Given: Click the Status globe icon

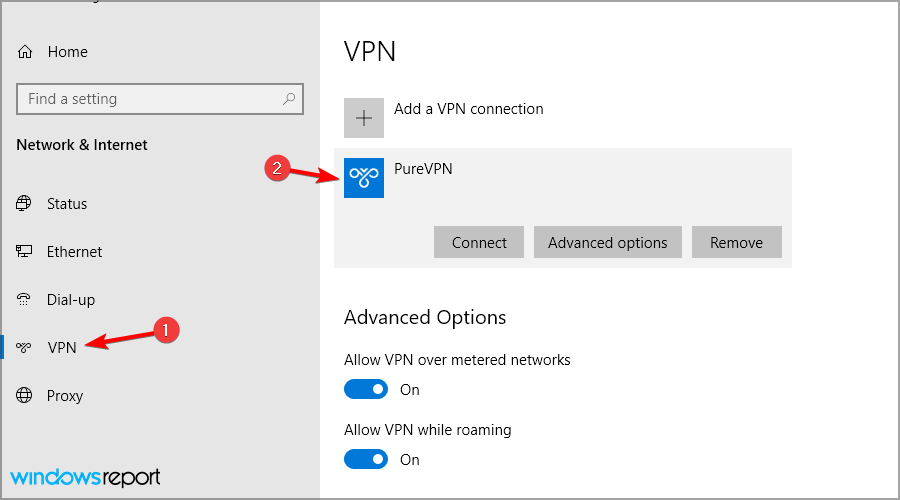Looking at the screenshot, I should tap(24, 203).
